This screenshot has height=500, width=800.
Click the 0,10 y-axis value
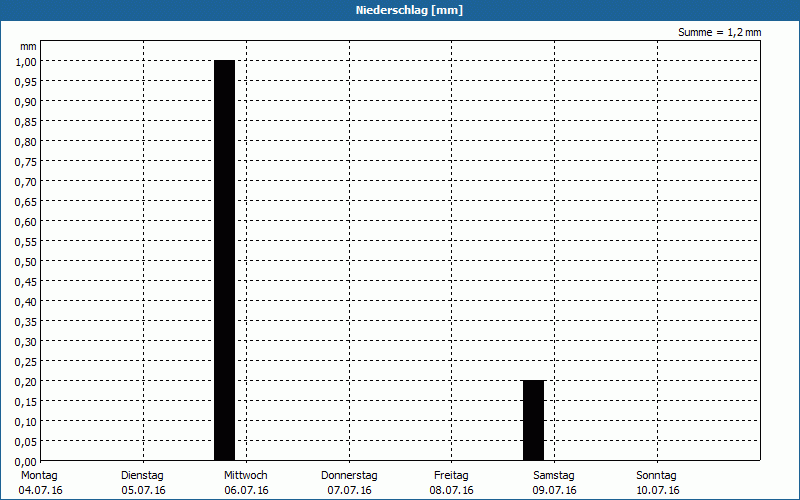(x=26, y=422)
